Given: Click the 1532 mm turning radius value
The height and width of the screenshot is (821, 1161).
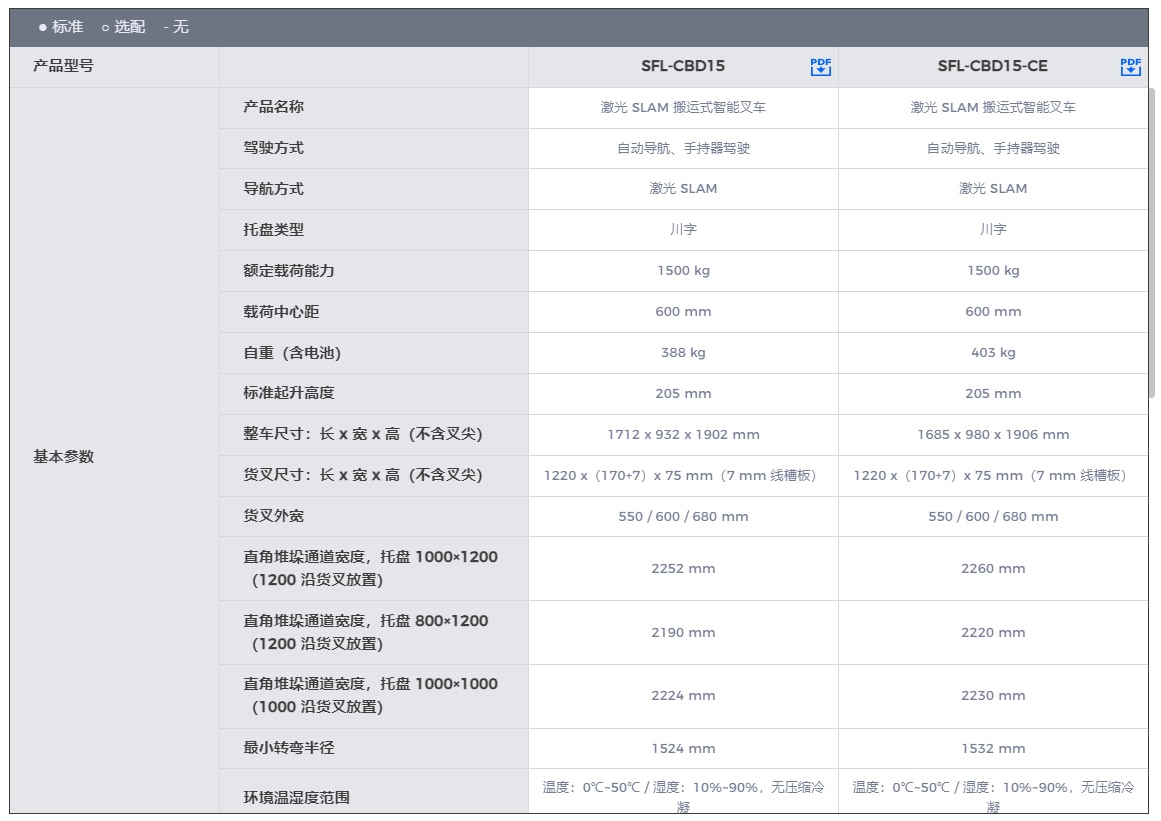Looking at the screenshot, I should [992, 748].
